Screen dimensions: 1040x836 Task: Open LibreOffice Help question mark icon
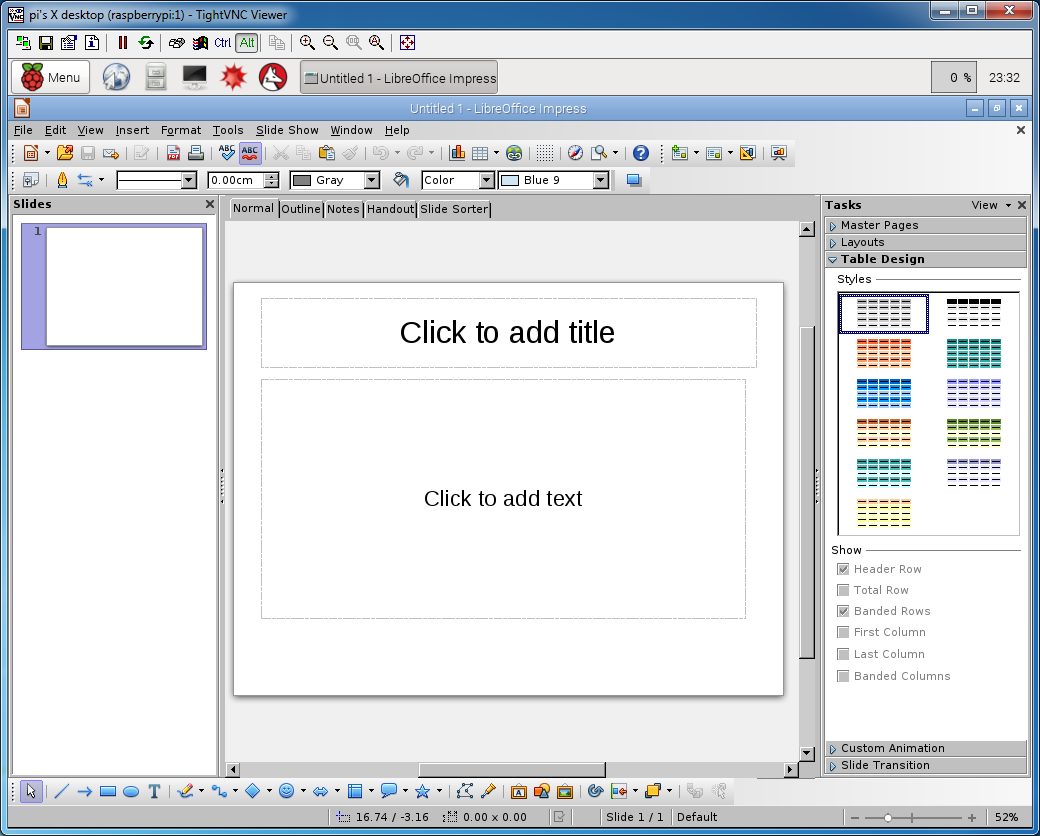[x=640, y=153]
